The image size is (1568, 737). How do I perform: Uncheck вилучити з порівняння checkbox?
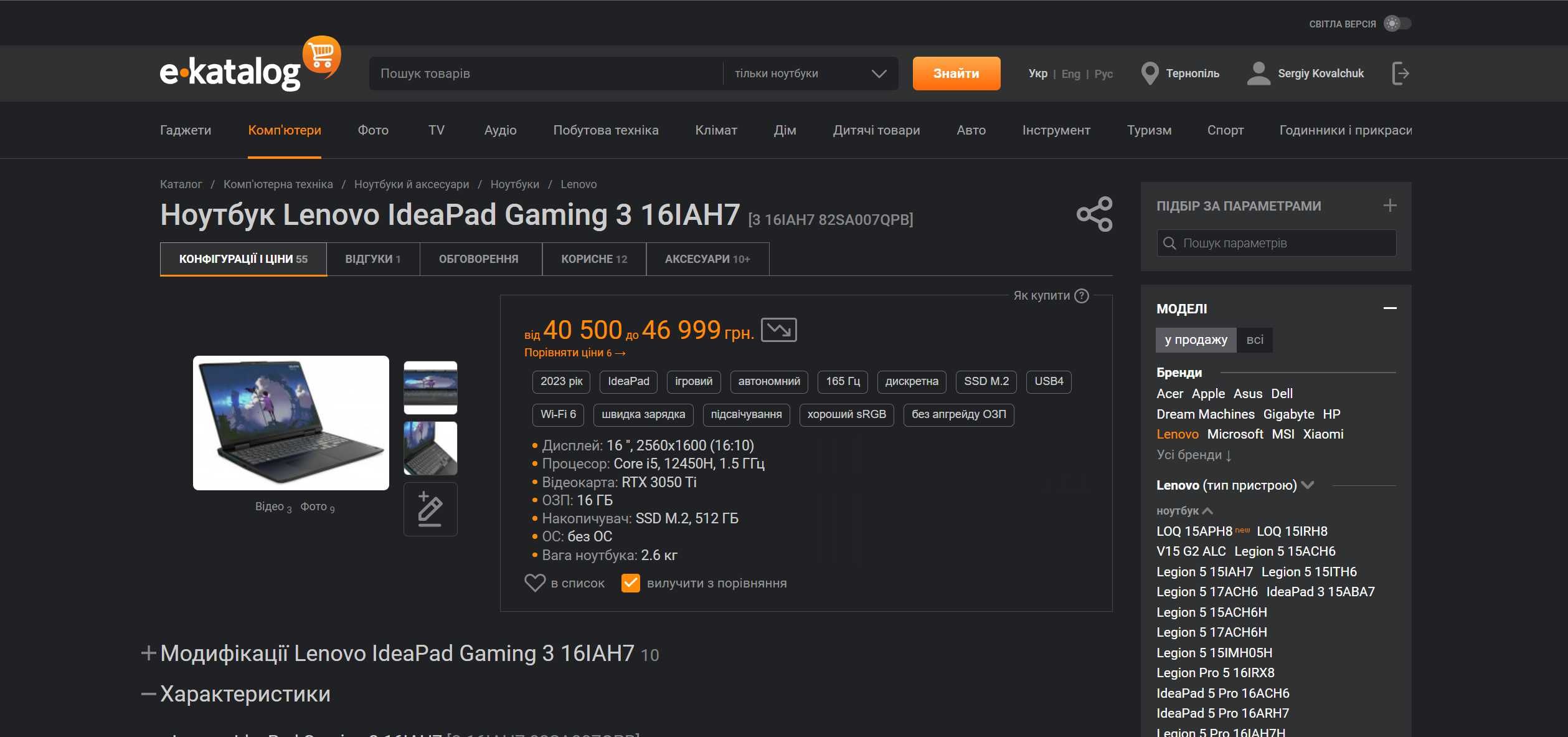coord(630,583)
